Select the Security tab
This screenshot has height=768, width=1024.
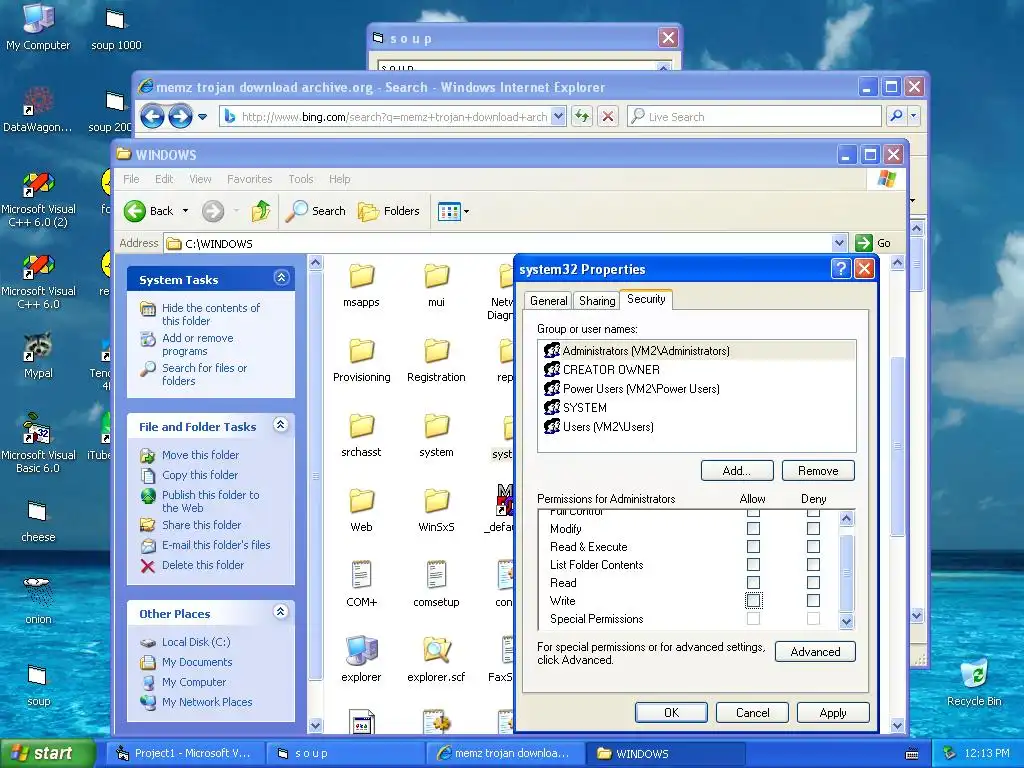pyautogui.click(x=646, y=299)
